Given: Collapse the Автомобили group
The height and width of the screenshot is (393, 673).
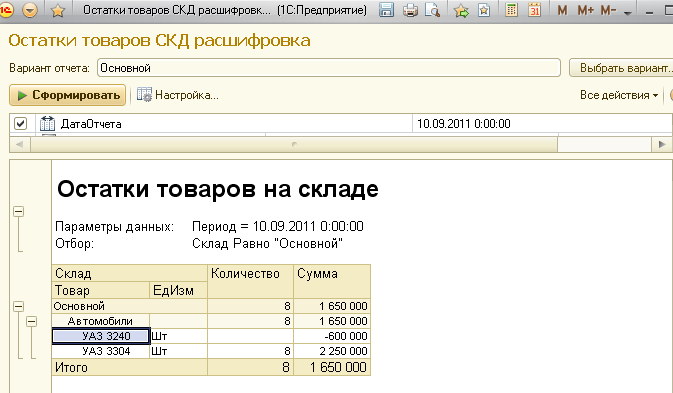Looking at the screenshot, I should tap(31, 321).
